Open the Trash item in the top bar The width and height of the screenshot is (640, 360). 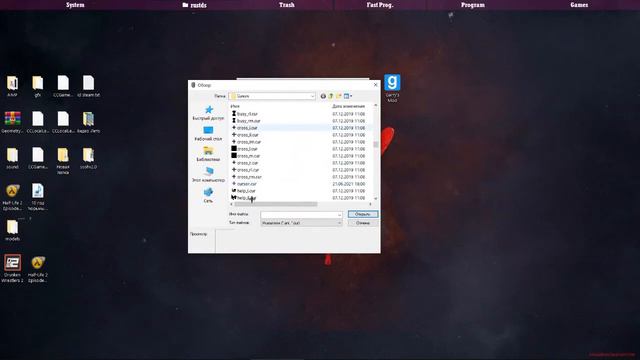pos(287,5)
